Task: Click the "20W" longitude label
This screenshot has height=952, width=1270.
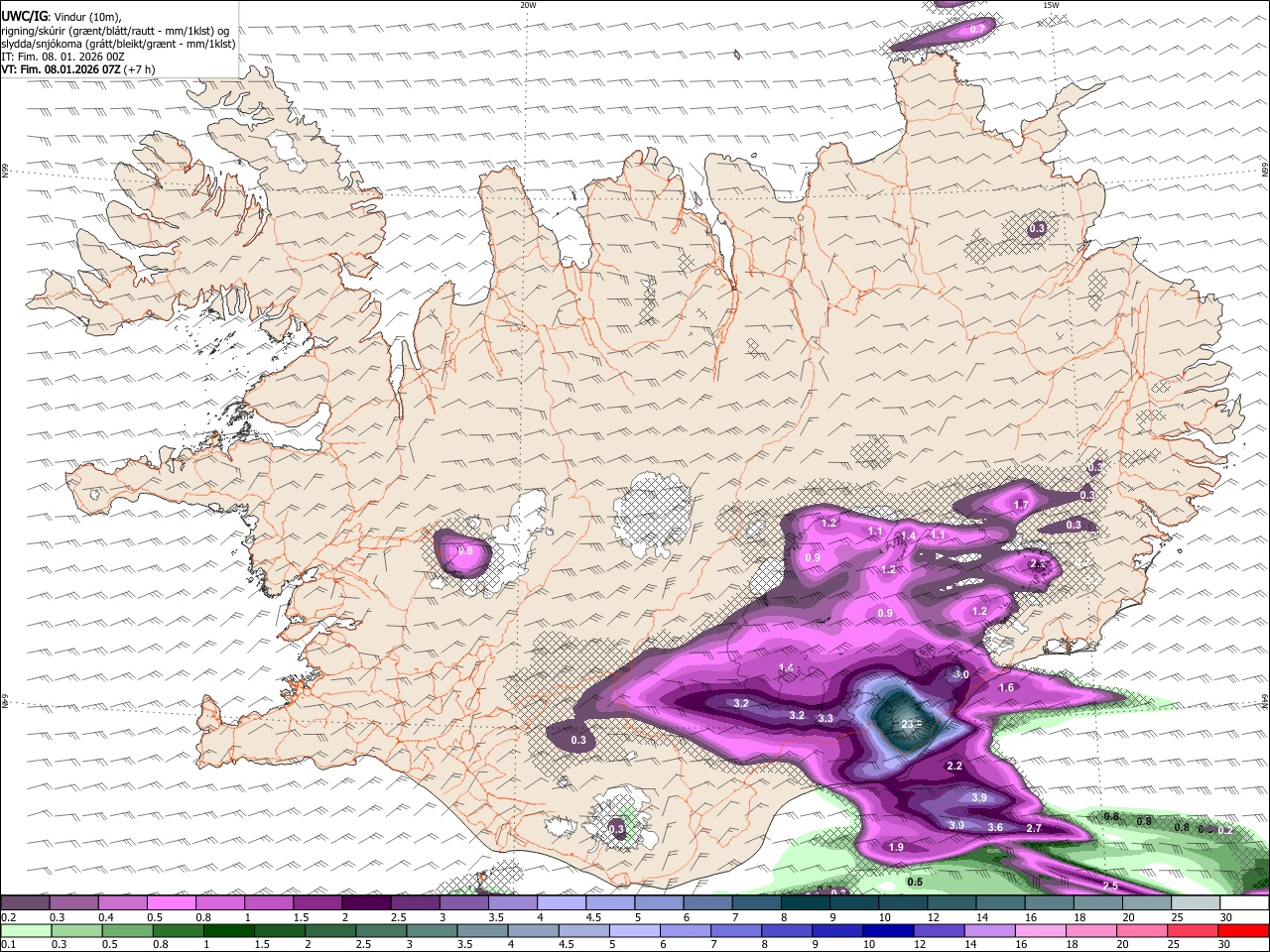Action: 528,5
